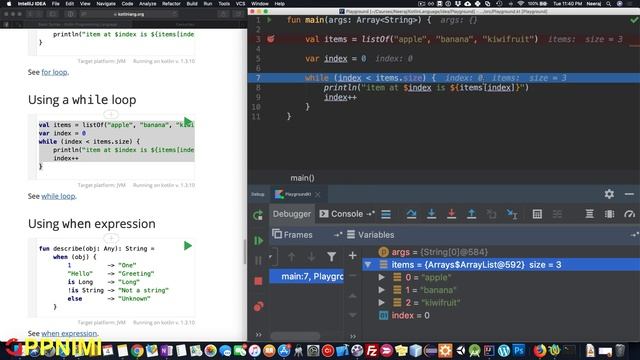Pause the running program
The image size is (640, 360).
pos(258,260)
